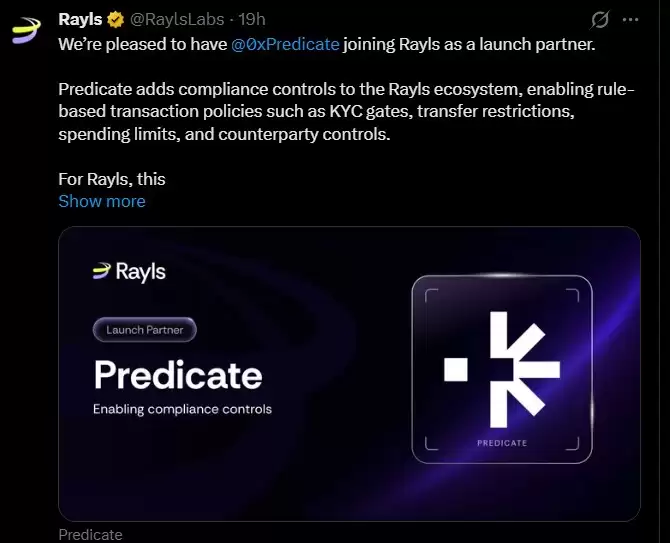Click the Enabling compliance controls subtitle
The width and height of the screenshot is (670, 543).
click(182, 409)
